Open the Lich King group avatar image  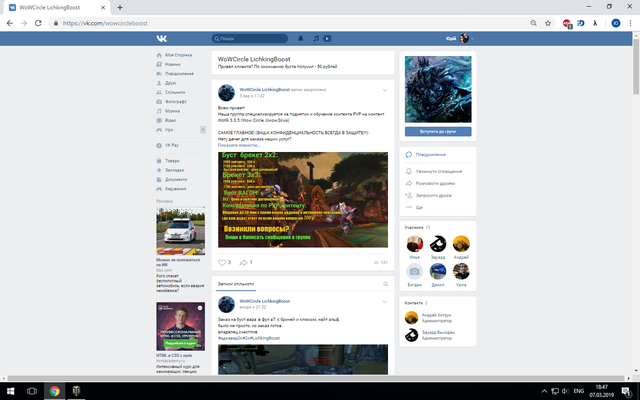pyautogui.click(x=438, y=89)
